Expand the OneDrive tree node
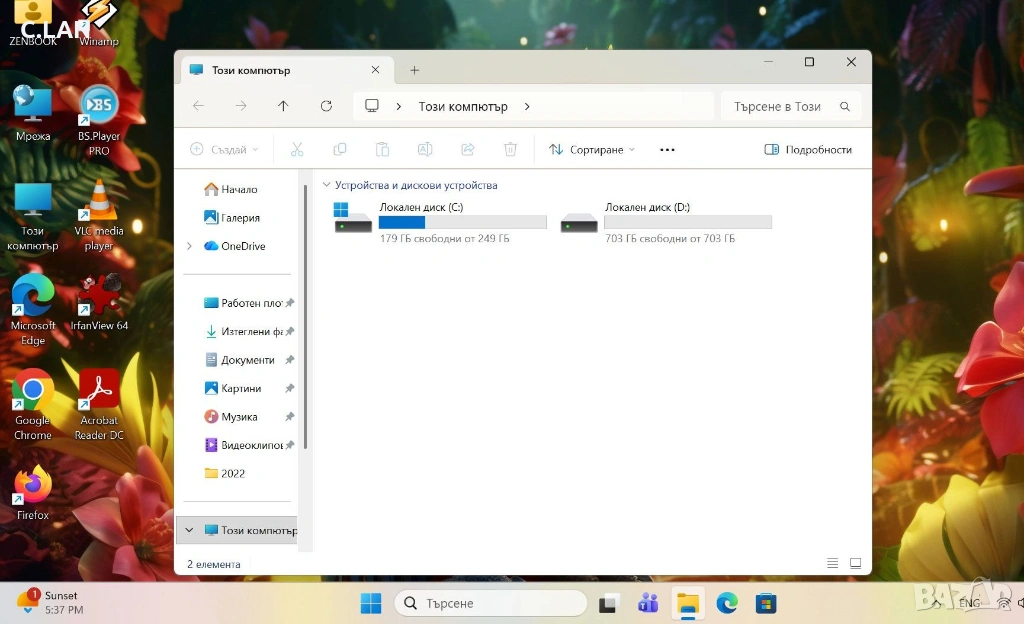The width and height of the screenshot is (1024, 624). (189, 246)
